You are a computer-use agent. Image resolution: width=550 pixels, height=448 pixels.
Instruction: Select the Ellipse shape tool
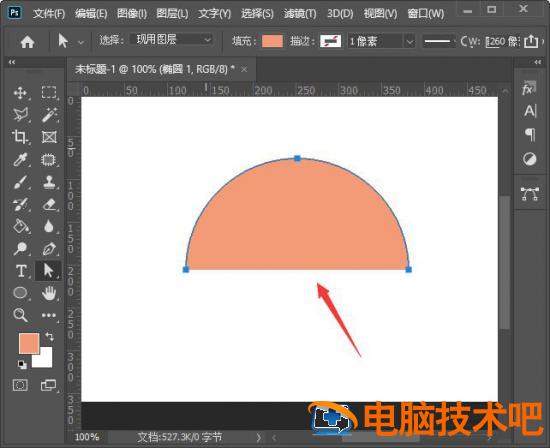20,293
